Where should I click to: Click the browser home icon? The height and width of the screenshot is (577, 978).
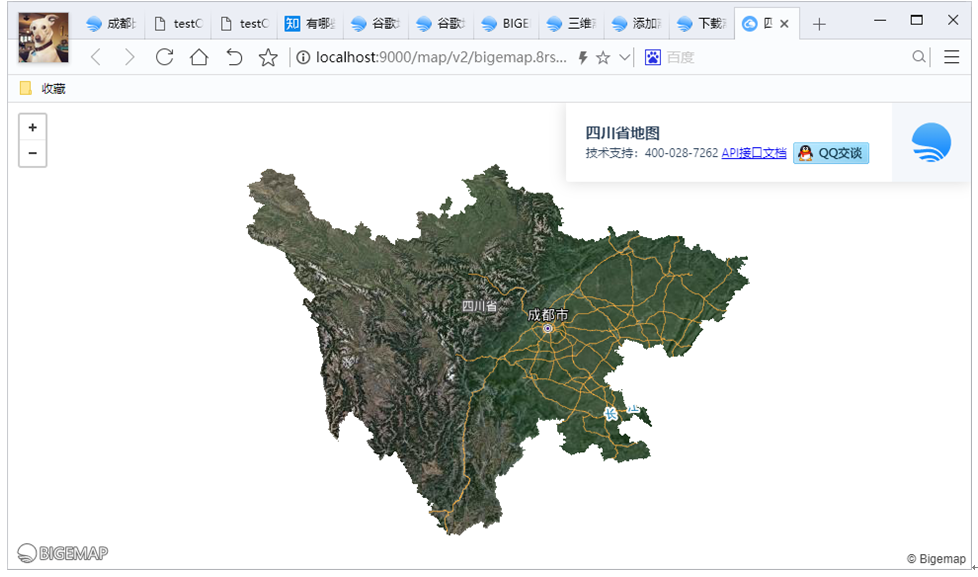pos(198,57)
